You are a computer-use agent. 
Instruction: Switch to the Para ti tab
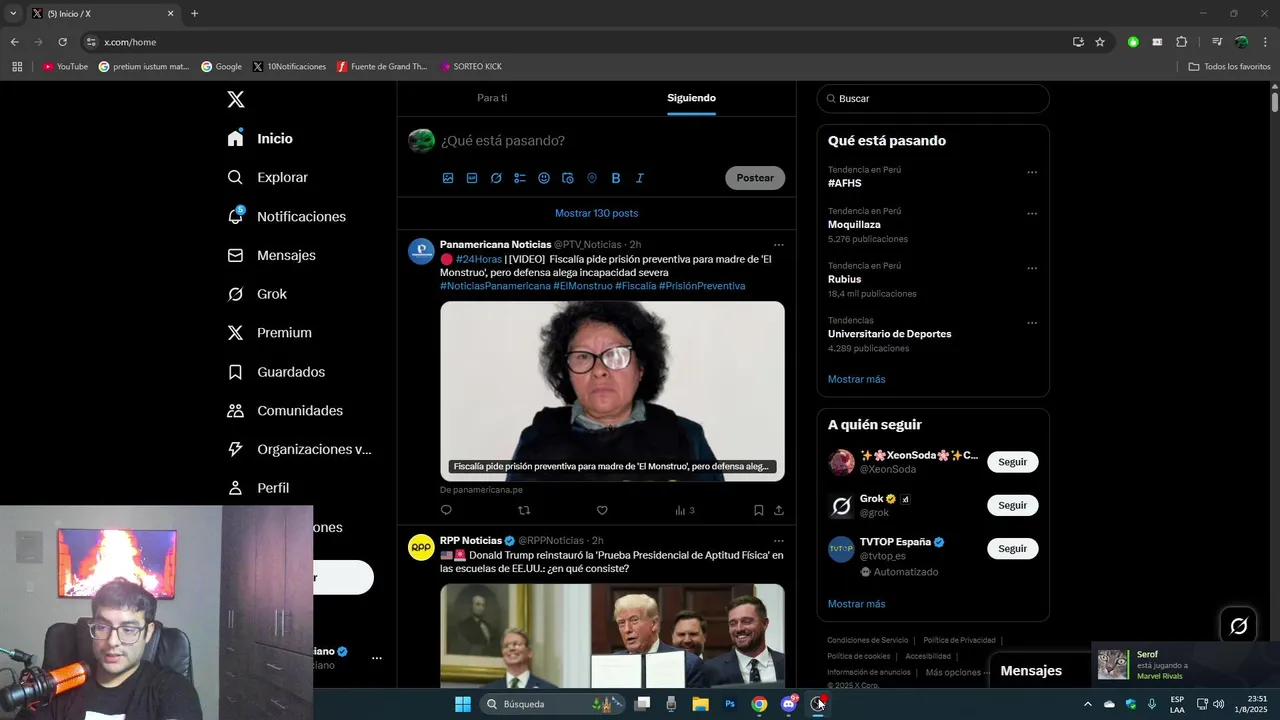(x=492, y=98)
